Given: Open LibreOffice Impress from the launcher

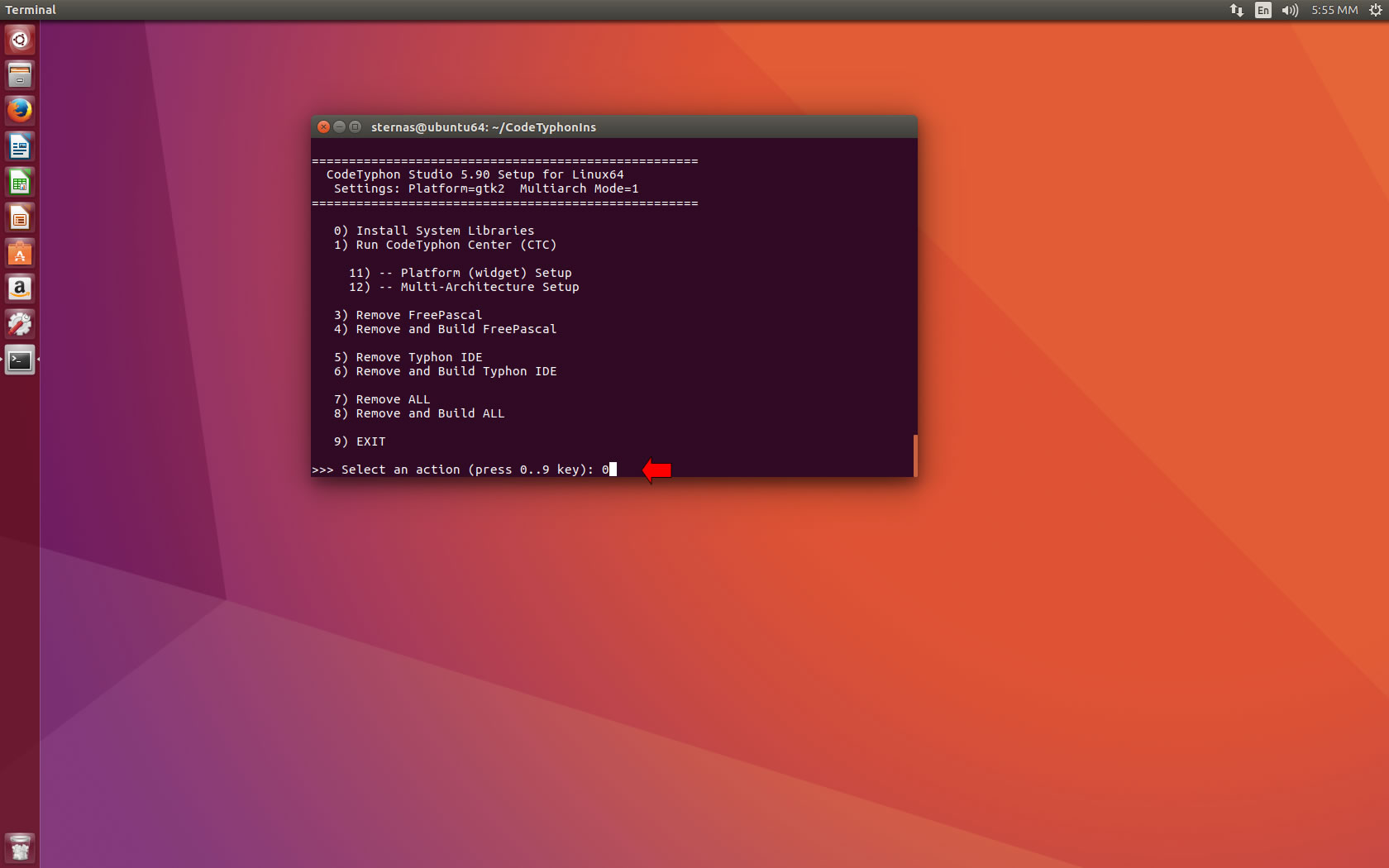Looking at the screenshot, I should coord(20,218).
